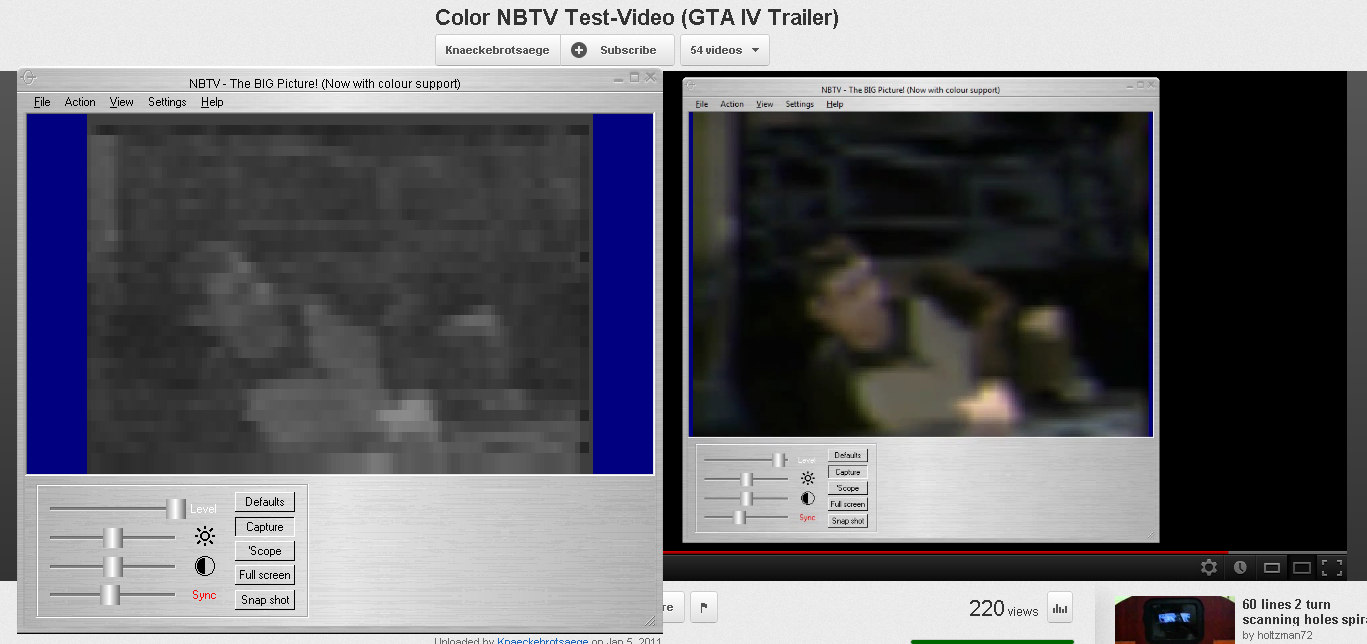
Task: Click the holtzman72 uploader name
Action: click(1285, 635)
